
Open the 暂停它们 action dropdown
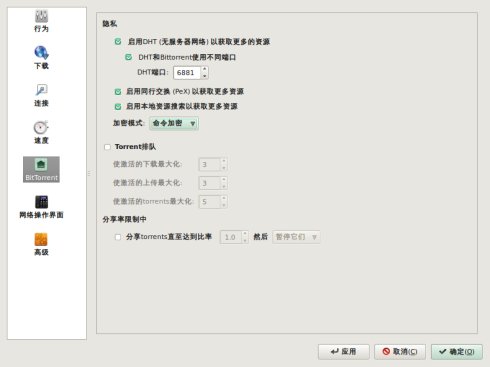click(296, 237)
